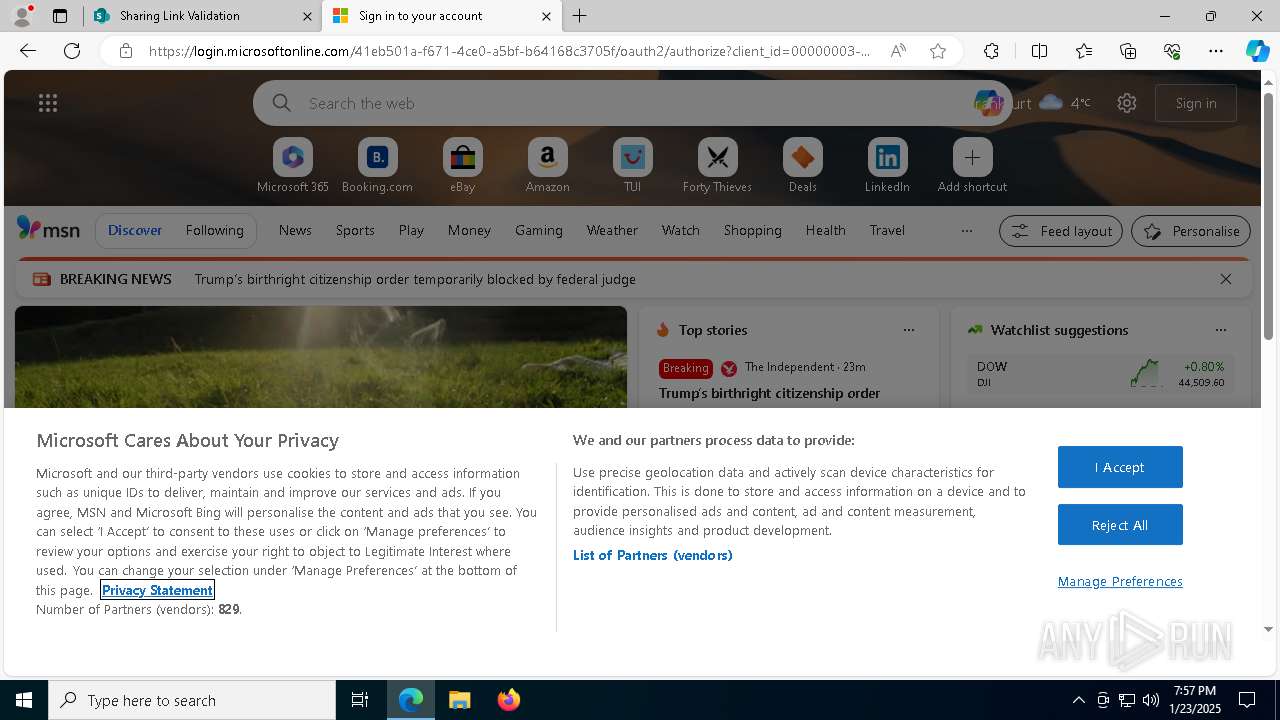
Task: Open the app launcher grid
Action: (48, 103)
